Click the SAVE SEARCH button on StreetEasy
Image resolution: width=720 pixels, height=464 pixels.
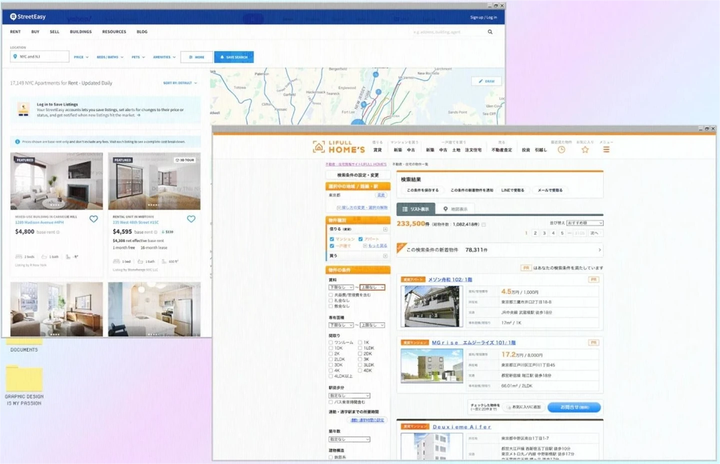[234, 57]
